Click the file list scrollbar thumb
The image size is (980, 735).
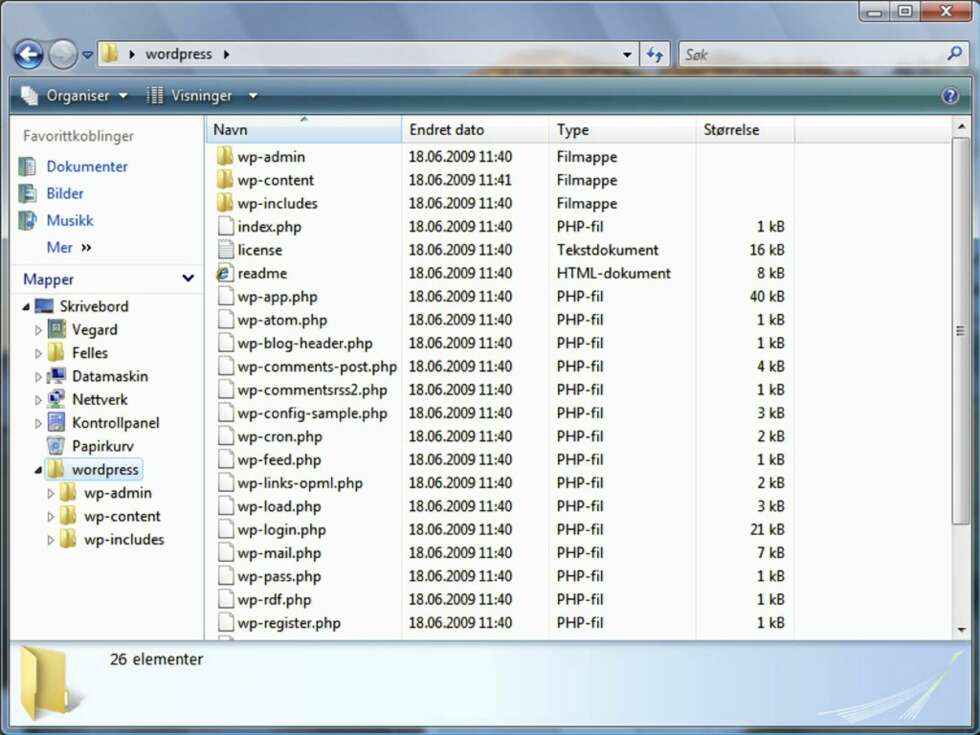pos(961,331)
